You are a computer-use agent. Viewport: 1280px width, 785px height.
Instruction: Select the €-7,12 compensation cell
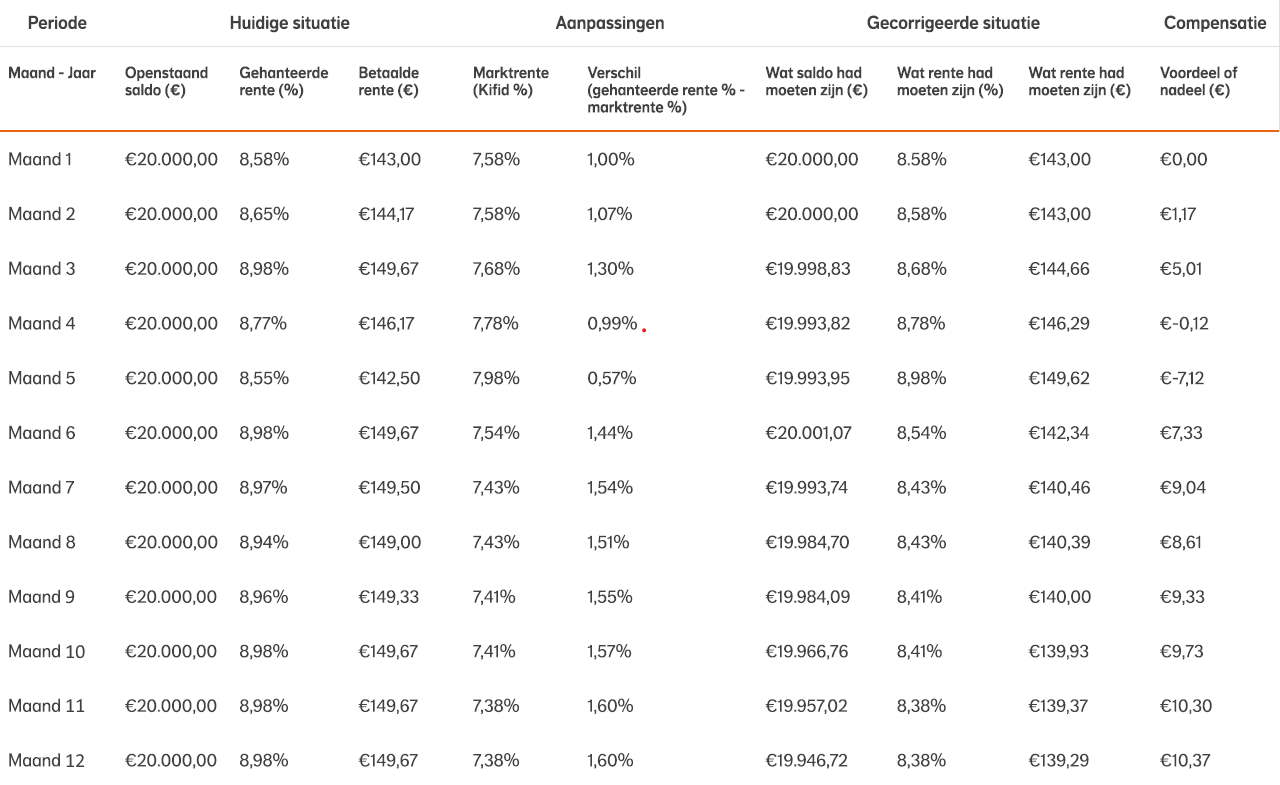[x=1181, y=378]
